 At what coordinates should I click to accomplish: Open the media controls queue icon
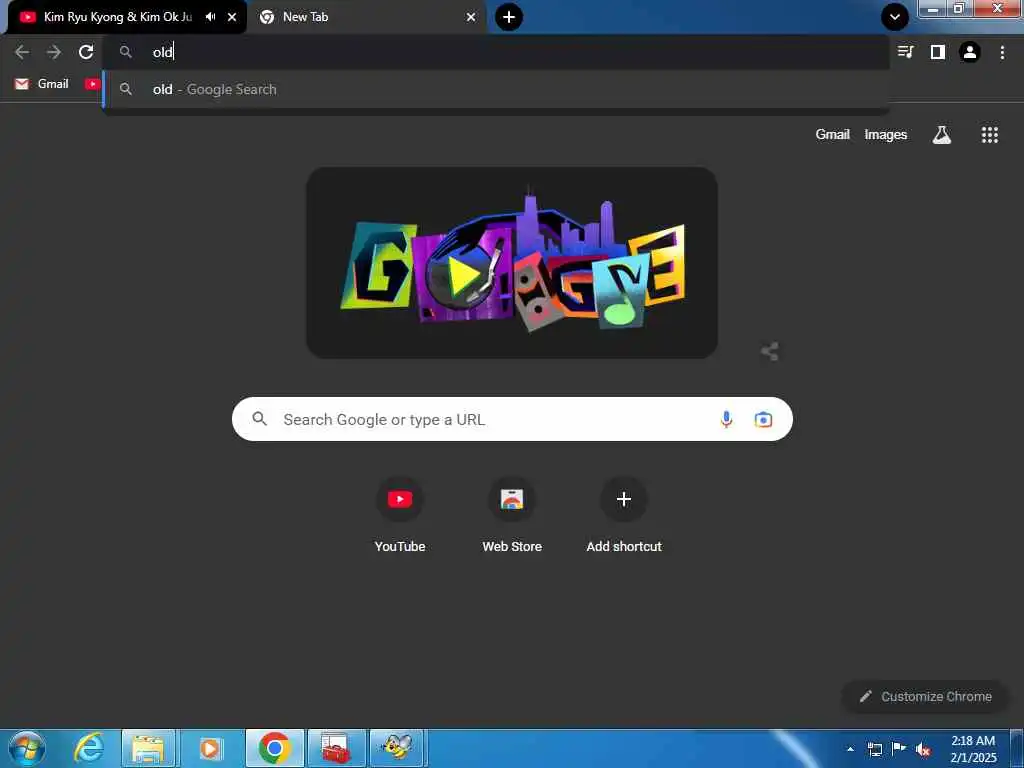(x=905, y=52)
